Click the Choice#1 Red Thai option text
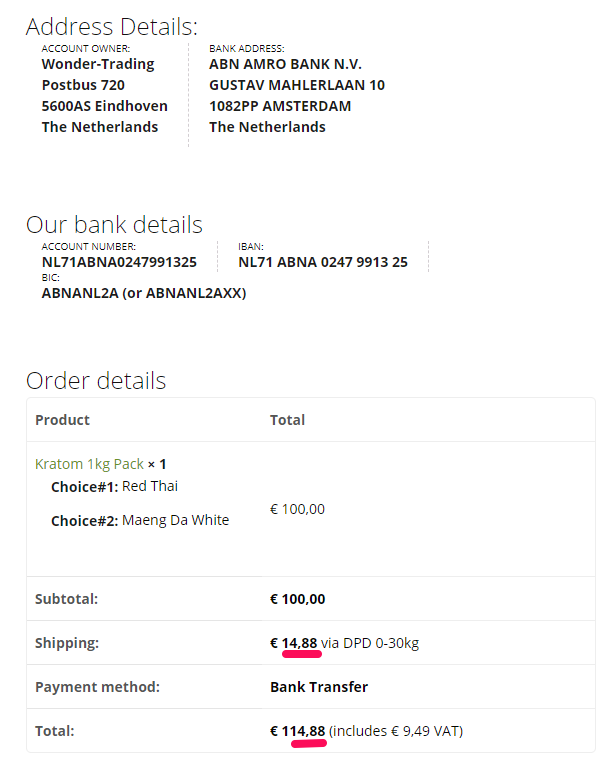The height and width of the screenshot is (775, 609). (114, 487)
